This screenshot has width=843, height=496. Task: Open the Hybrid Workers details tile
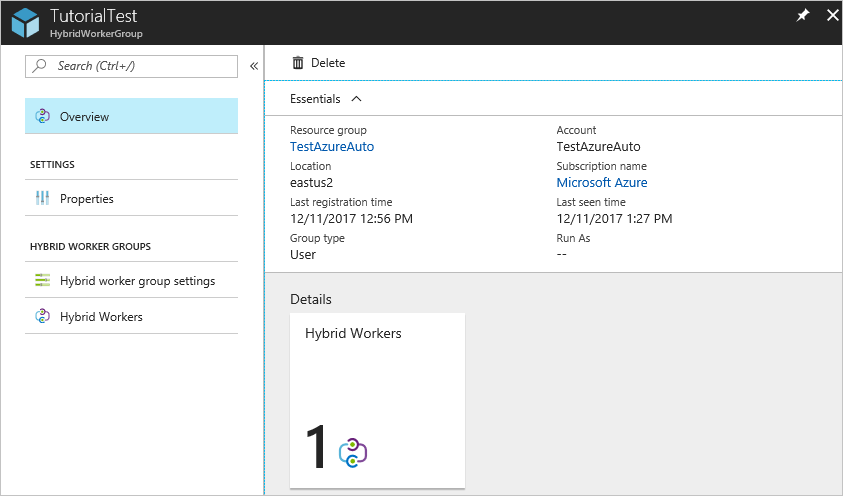tap(377, 400)
